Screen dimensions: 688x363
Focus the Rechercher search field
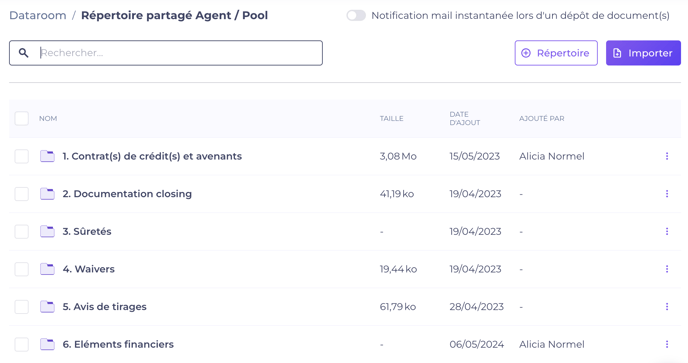pyautogui.click(x=166, y=53)
